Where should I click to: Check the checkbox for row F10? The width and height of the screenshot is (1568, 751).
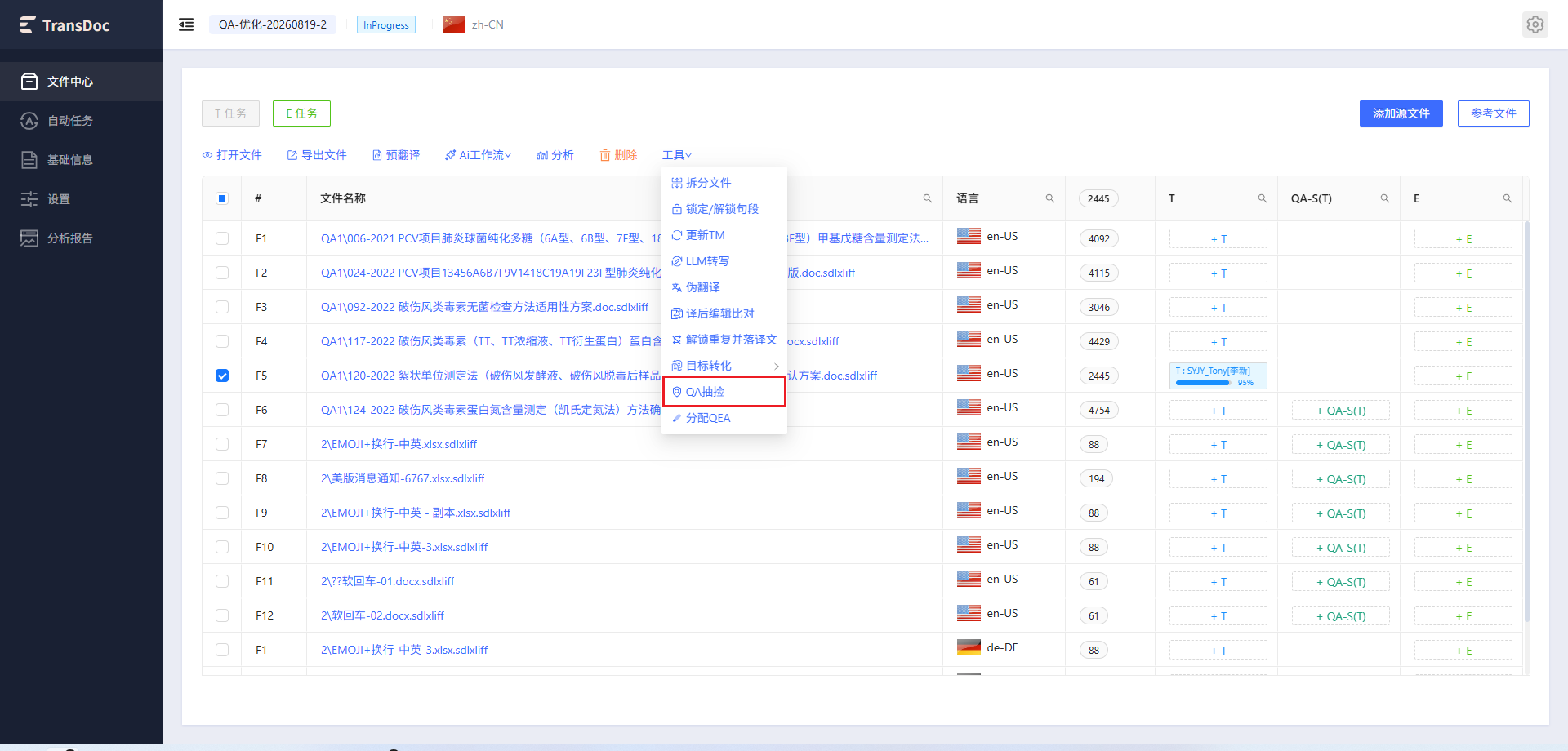[222, 547]
